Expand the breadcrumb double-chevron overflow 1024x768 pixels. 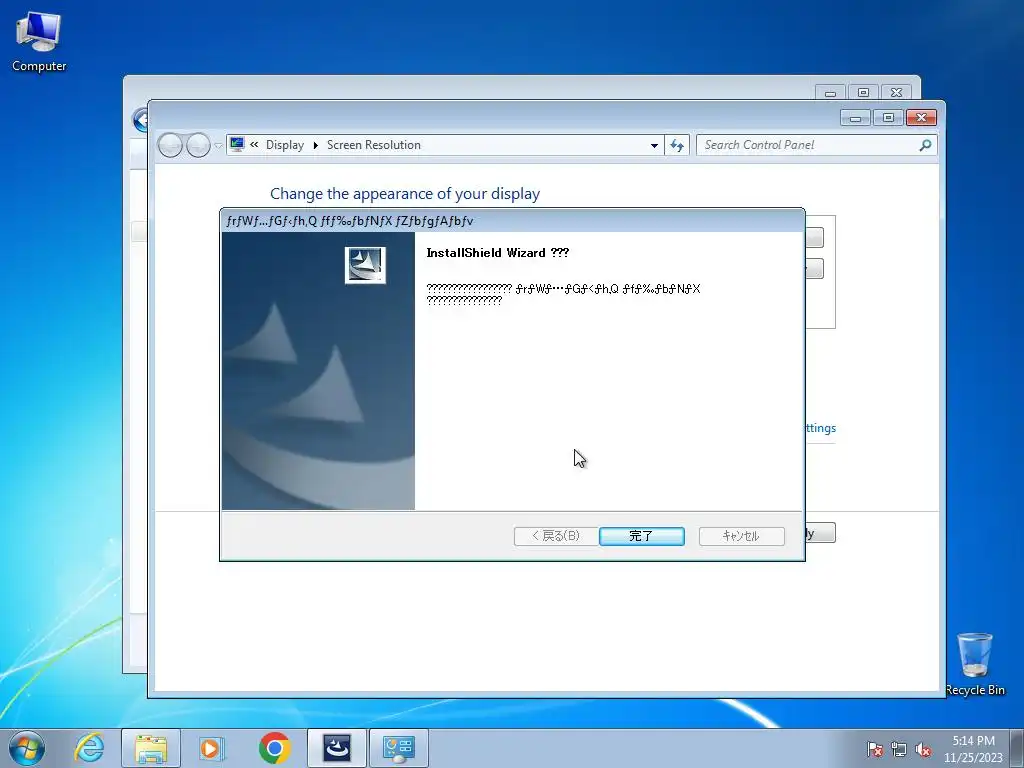pos(254,145)
